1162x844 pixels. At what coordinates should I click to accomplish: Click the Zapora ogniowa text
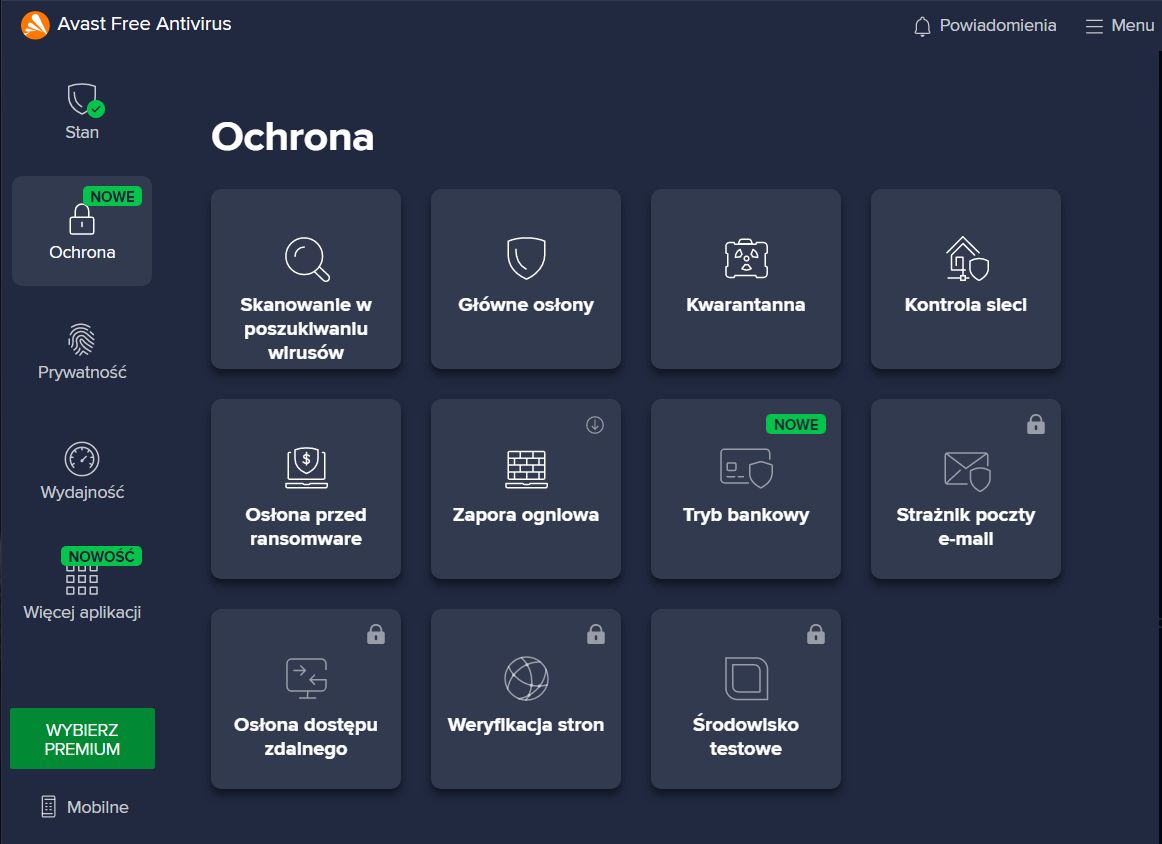[526, 515]
